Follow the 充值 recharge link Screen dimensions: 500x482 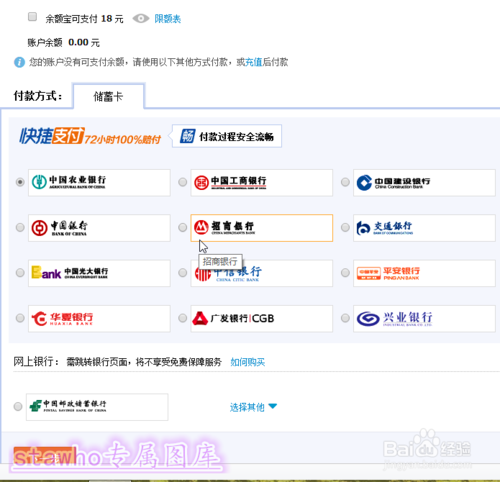(254, 62)
